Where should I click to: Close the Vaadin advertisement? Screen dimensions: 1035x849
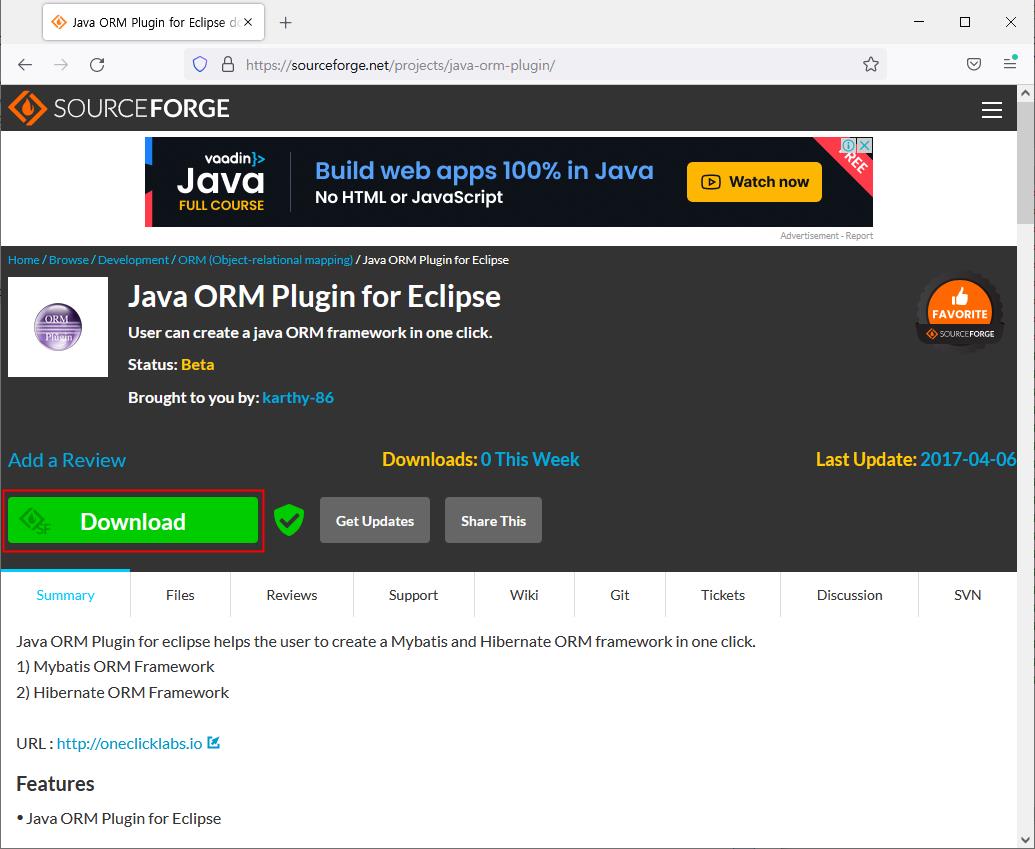tap(865, 145)
